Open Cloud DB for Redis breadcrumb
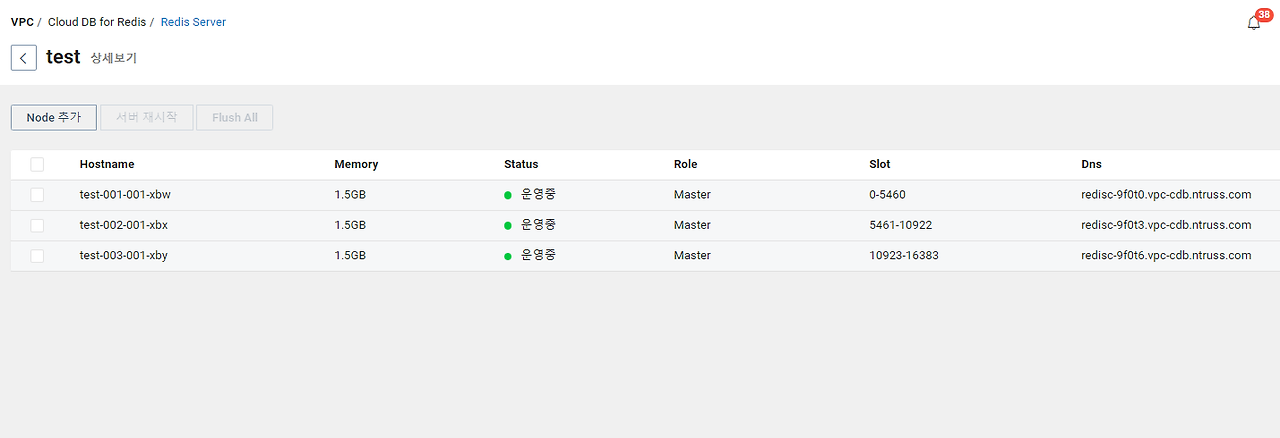Viewport: 1280px width, 438px height. pyautogui.click(x=97, y=22)
